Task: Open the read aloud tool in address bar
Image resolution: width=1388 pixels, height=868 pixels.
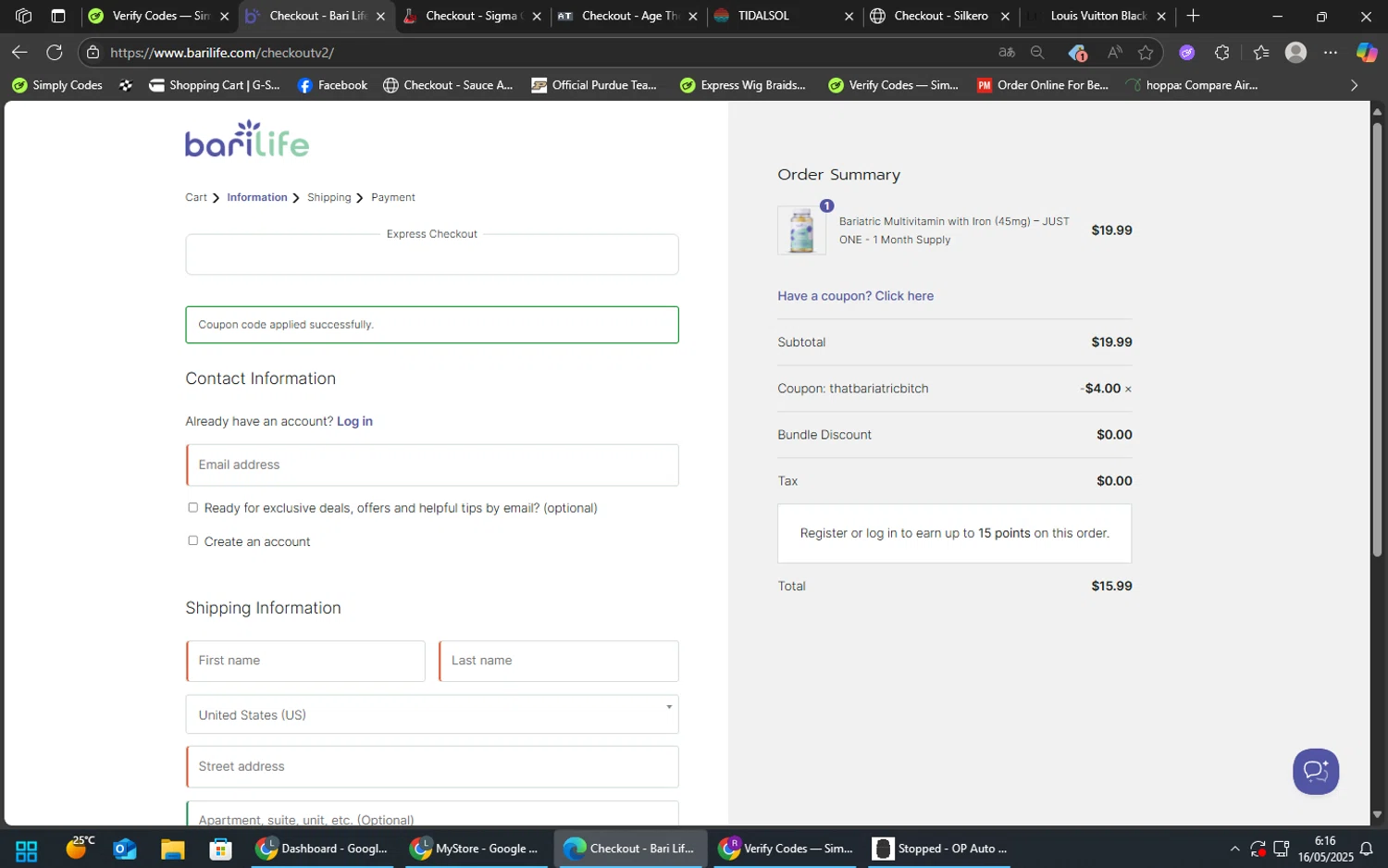Action: pyautogui.click(x=1114, y=53)
